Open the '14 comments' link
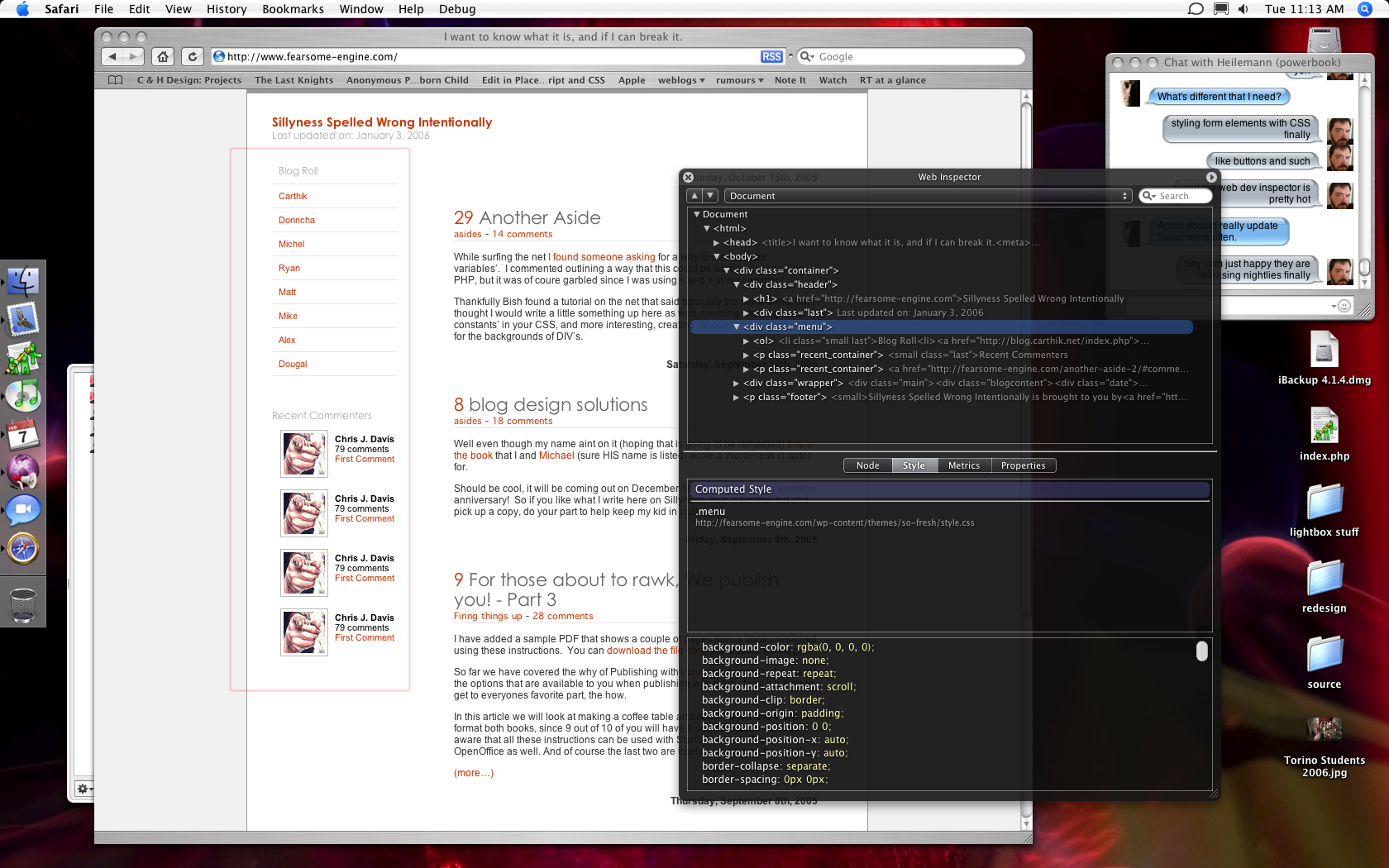 (x=523, y=234)
